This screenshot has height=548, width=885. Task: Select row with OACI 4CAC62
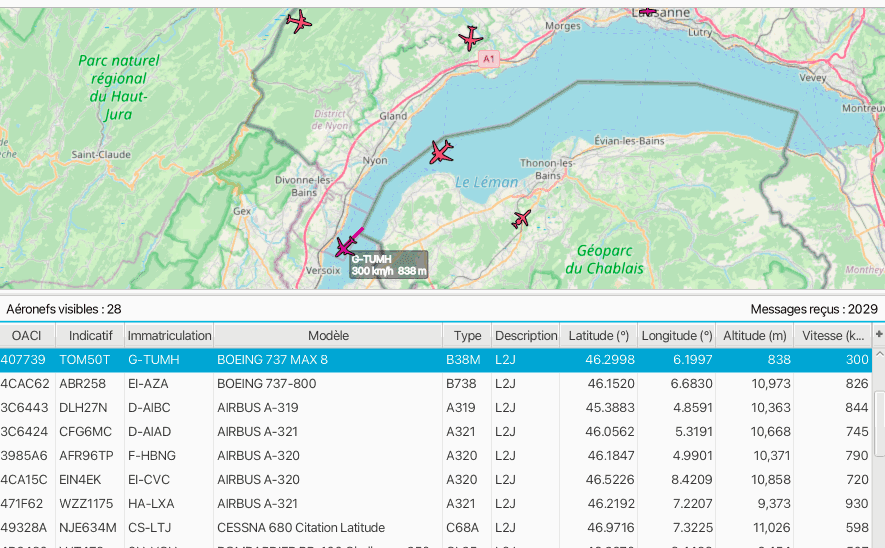click(x=436, y=384)
